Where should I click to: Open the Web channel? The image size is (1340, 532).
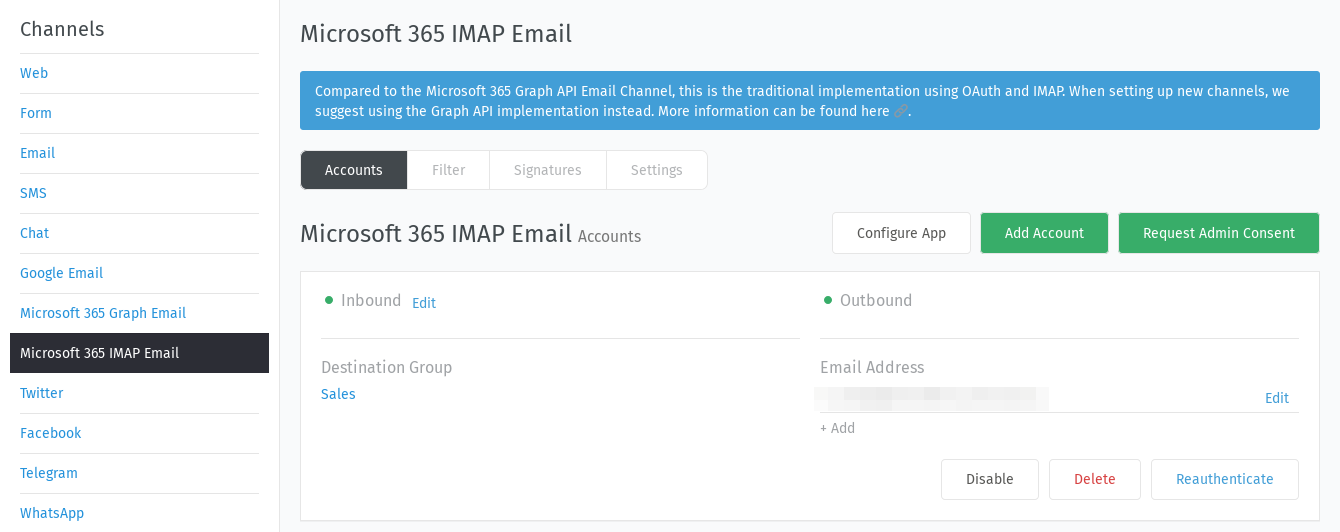click(34, 73)
